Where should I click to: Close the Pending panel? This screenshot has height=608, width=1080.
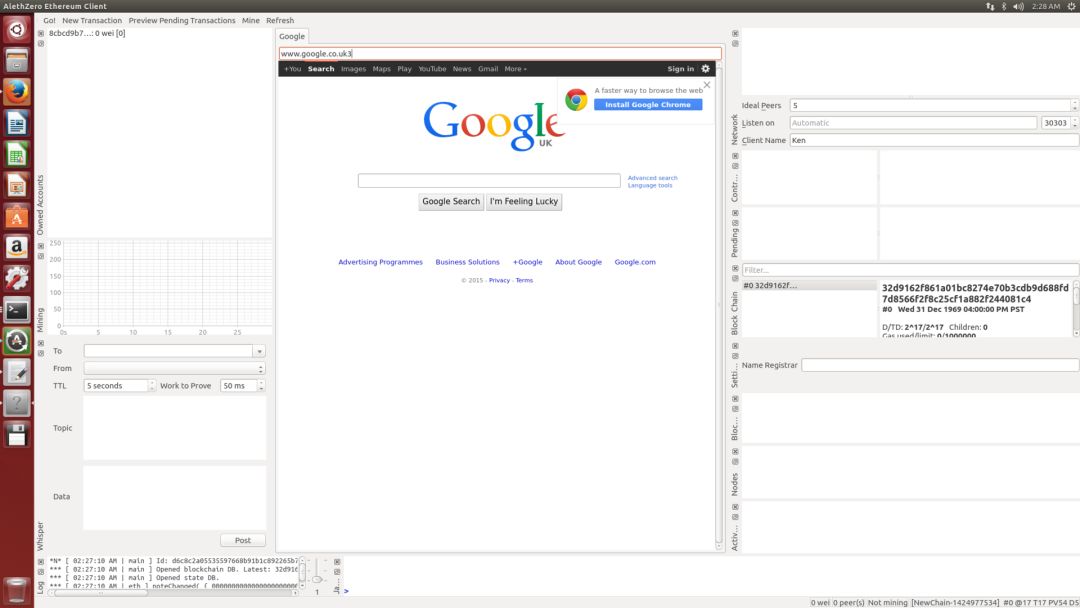[735, 213]
